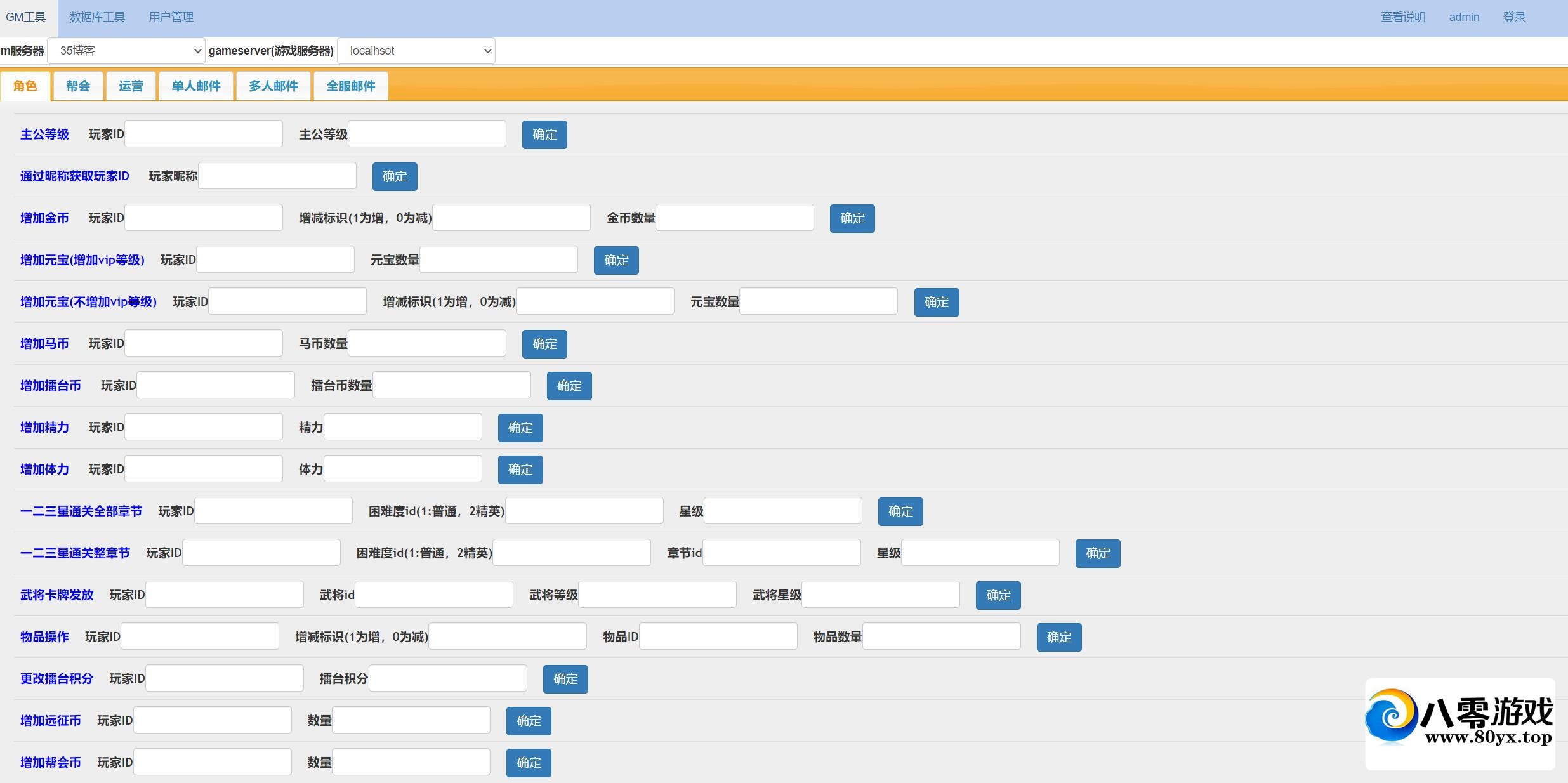Focus the 章节id input field

[782, 553]
